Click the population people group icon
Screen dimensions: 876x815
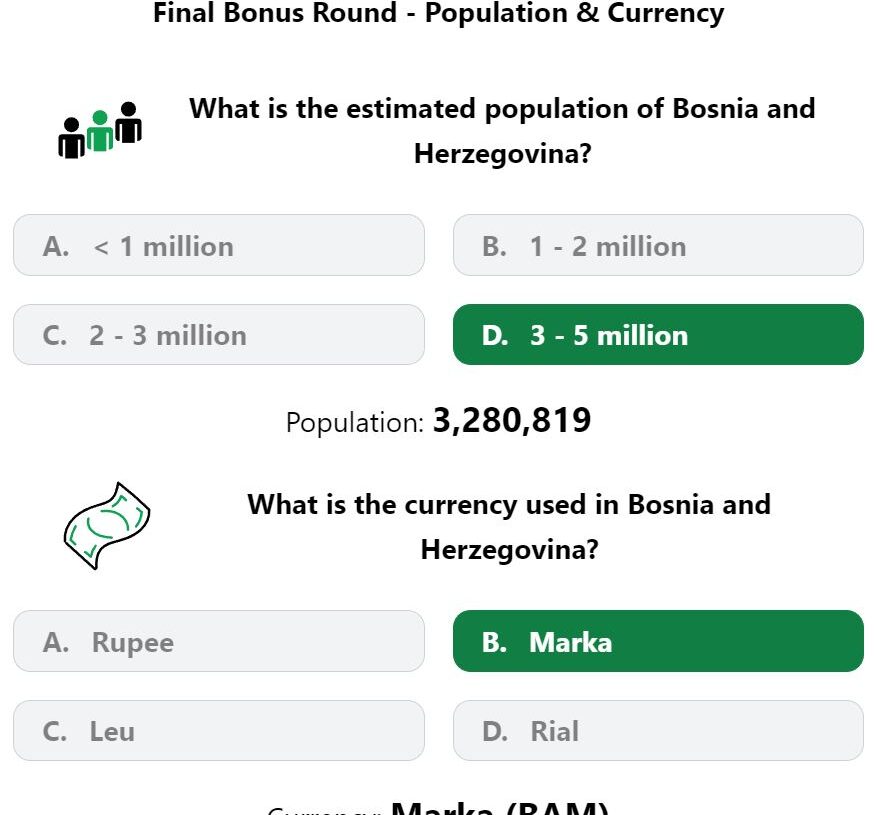coord(100,131)
